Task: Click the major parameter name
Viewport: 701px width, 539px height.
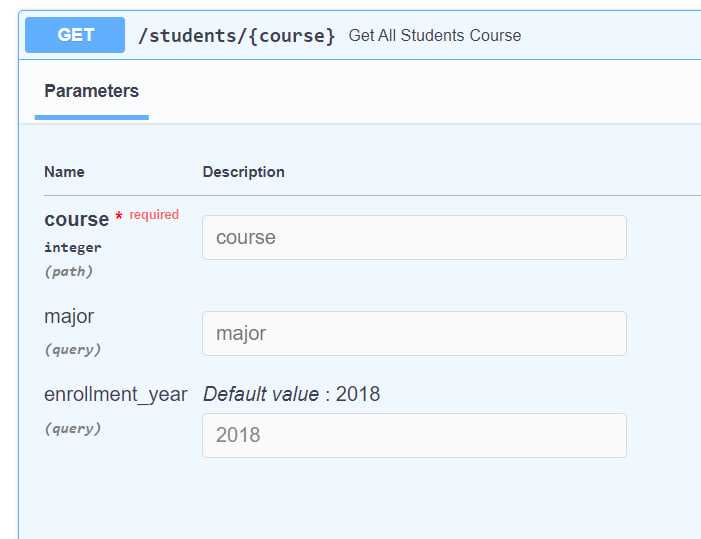Action: [x=69, y=316]
